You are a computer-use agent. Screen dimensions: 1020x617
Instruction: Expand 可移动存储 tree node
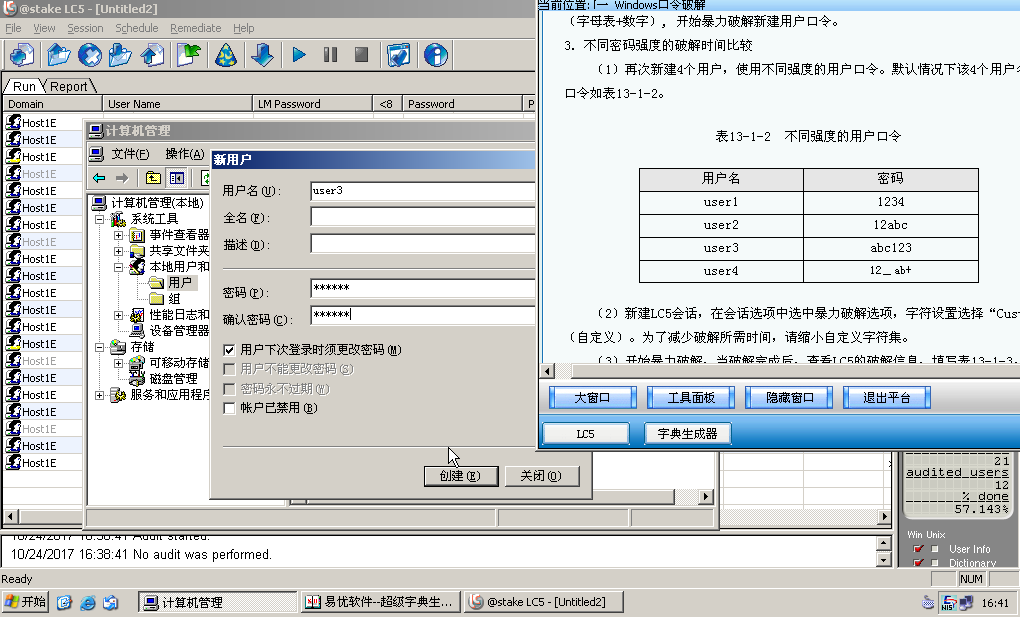(118, 363)
